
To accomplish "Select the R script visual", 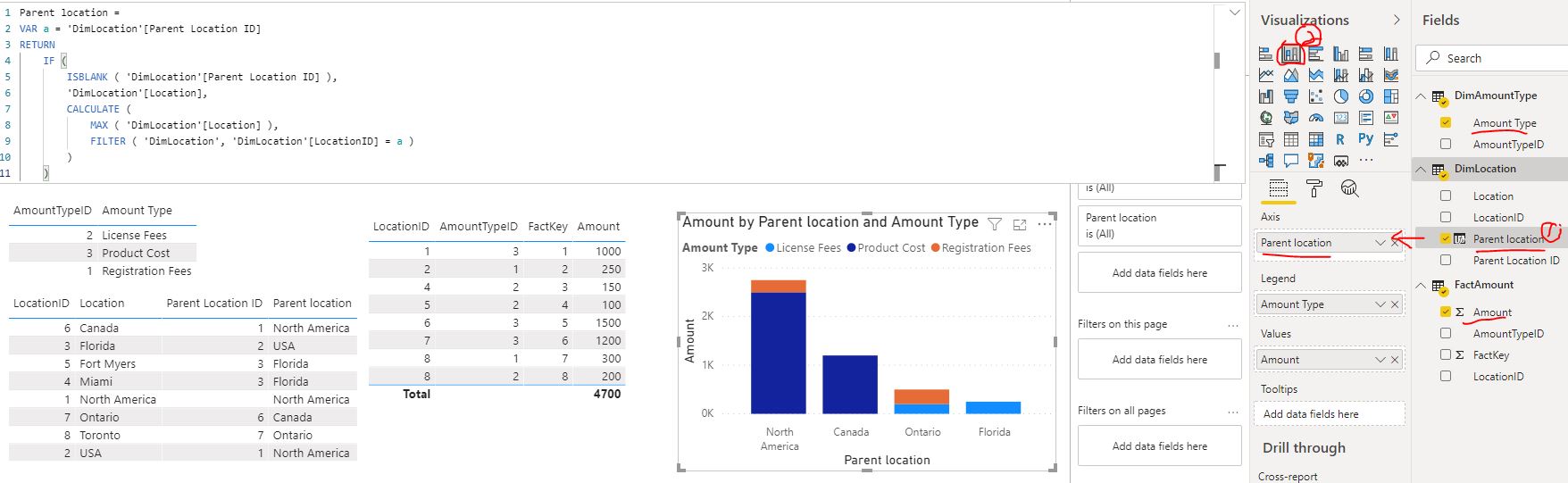I will [1340, 138].
